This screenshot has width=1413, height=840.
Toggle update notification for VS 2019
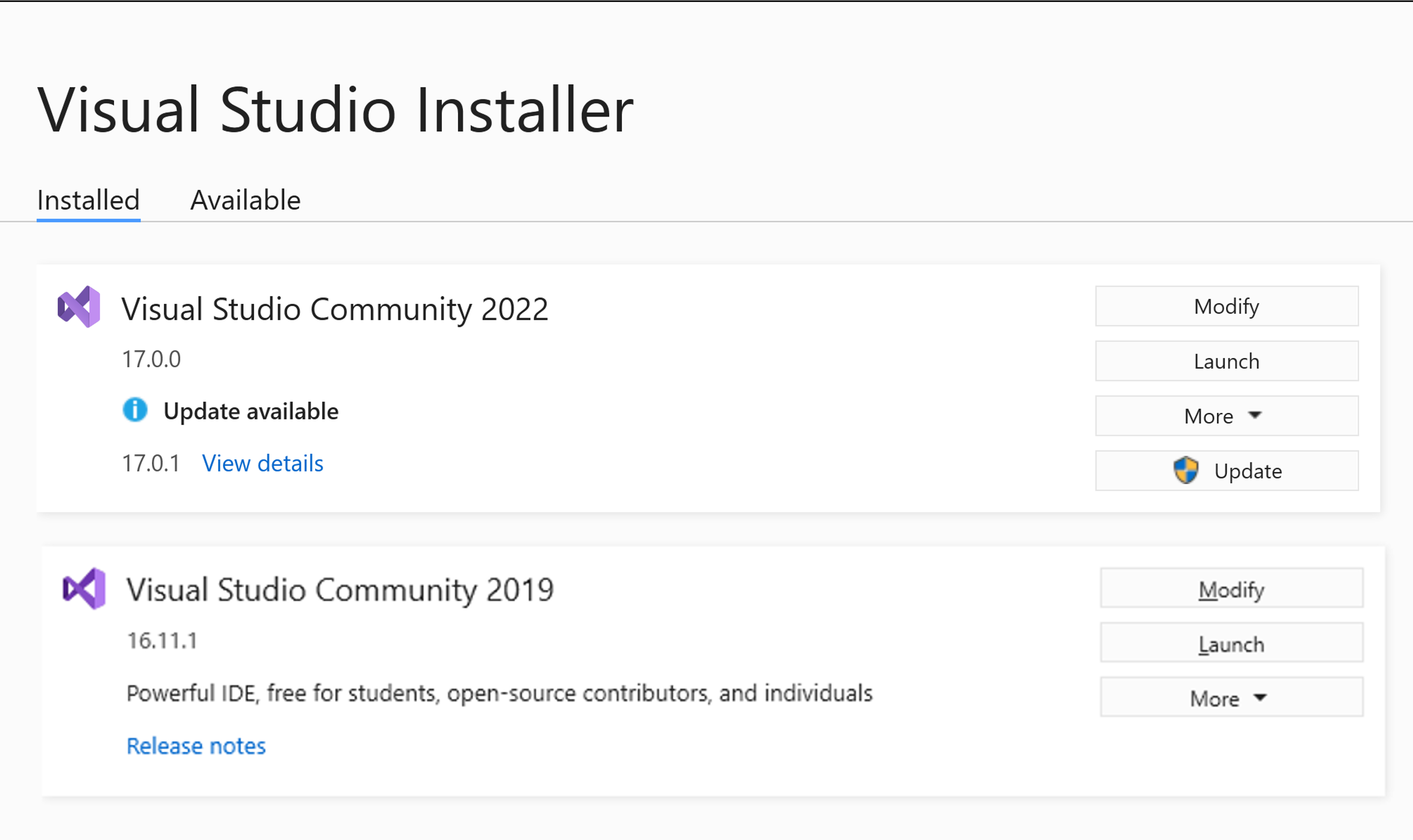tap(1228, 697)
